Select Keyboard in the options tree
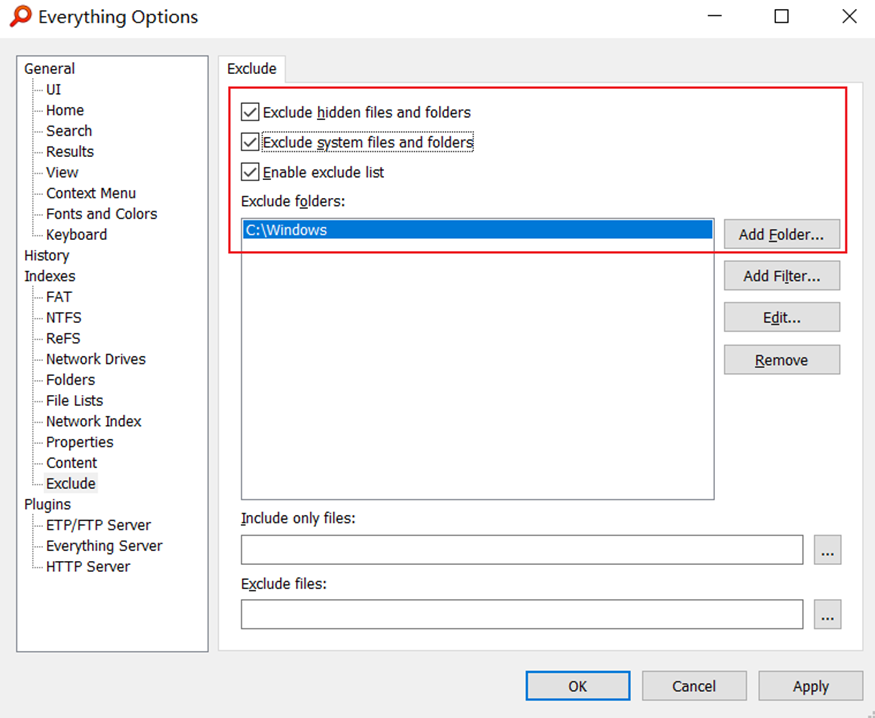Image resolution: width=875 pixels, height=718 pixels. (x=76, y=234)
